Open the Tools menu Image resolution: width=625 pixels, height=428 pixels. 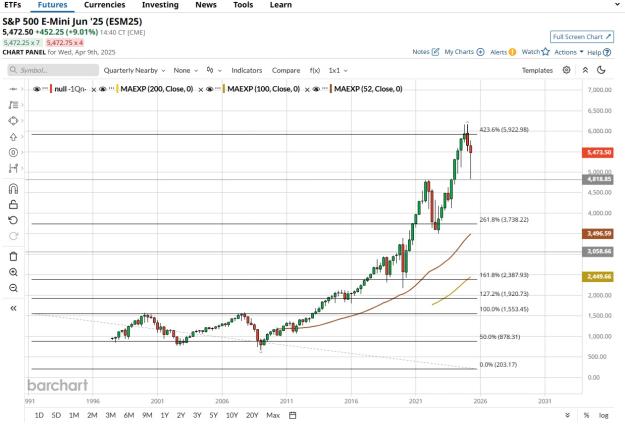point(243,5)
